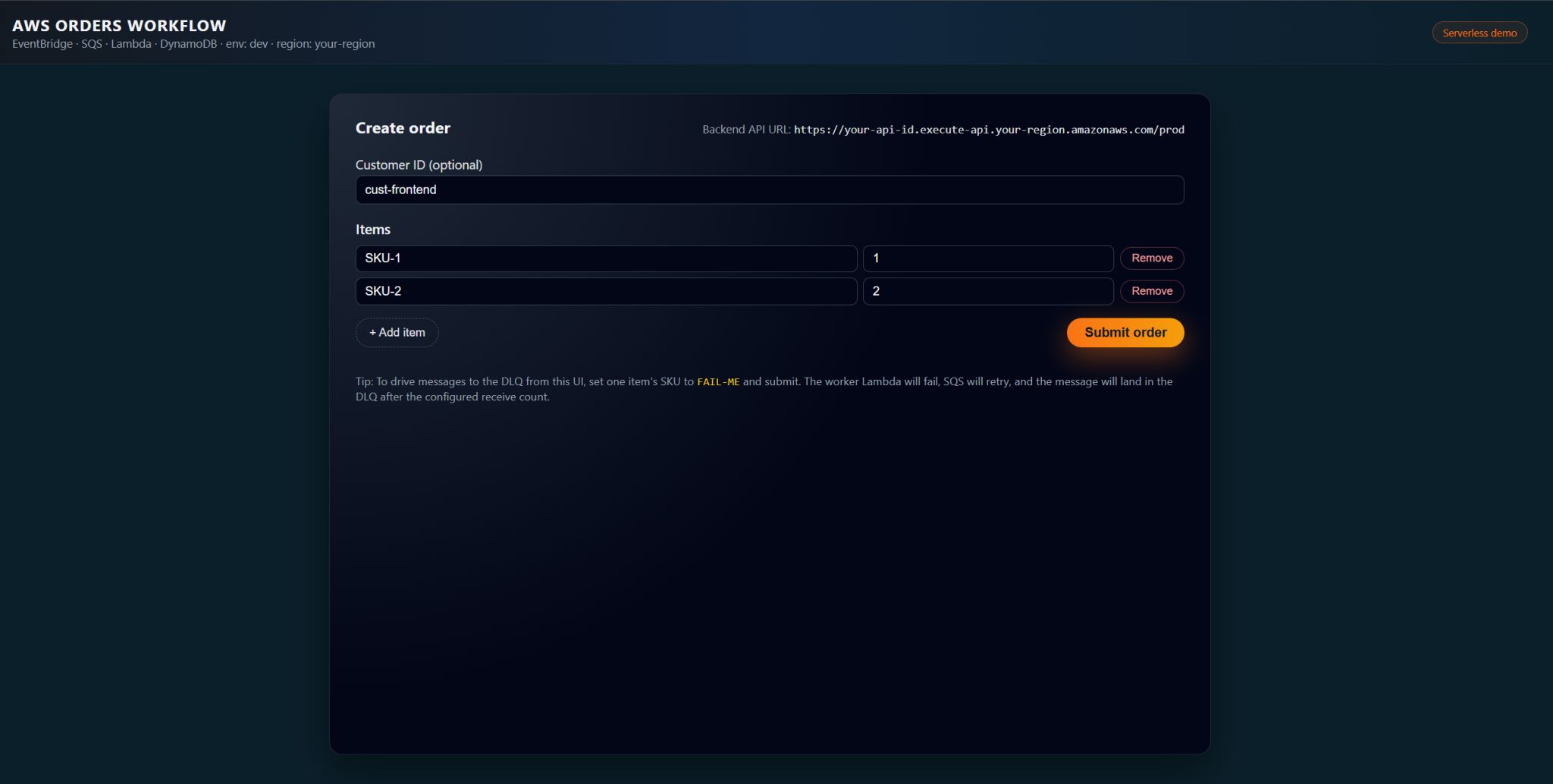Click the Serverless demo badge
Image resolution: width=1553 pixels, height=784 pixels.
click(1479, 33)
